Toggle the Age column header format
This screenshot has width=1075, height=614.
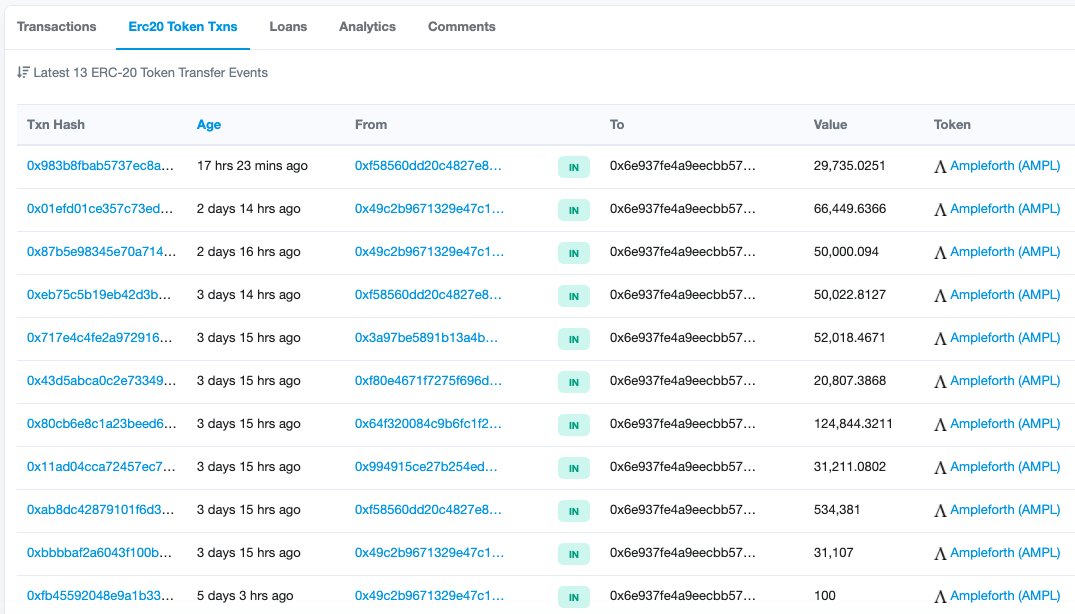pos(208,125)
